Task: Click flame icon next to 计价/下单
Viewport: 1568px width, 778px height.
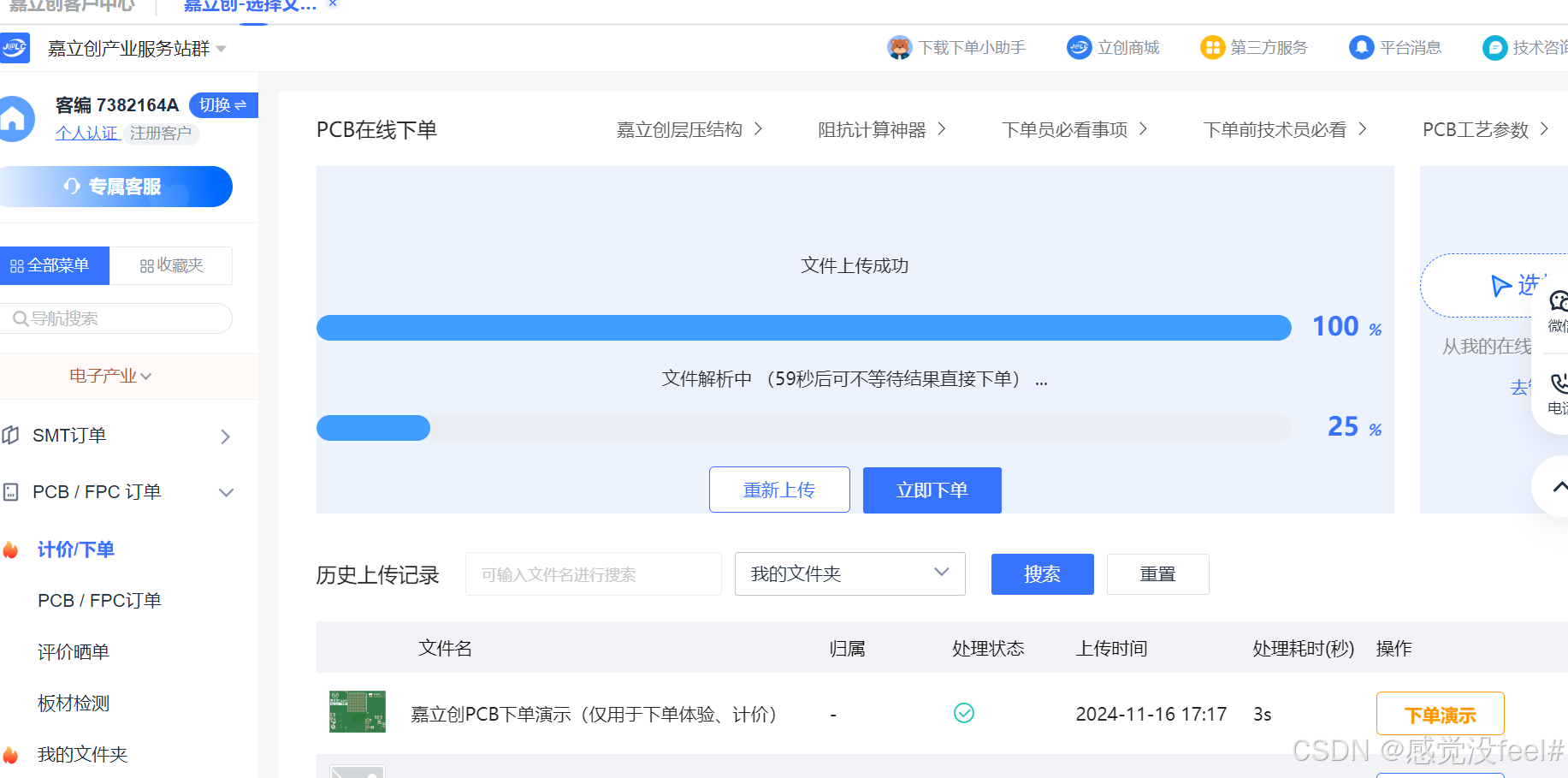Action: pos(10,549)
